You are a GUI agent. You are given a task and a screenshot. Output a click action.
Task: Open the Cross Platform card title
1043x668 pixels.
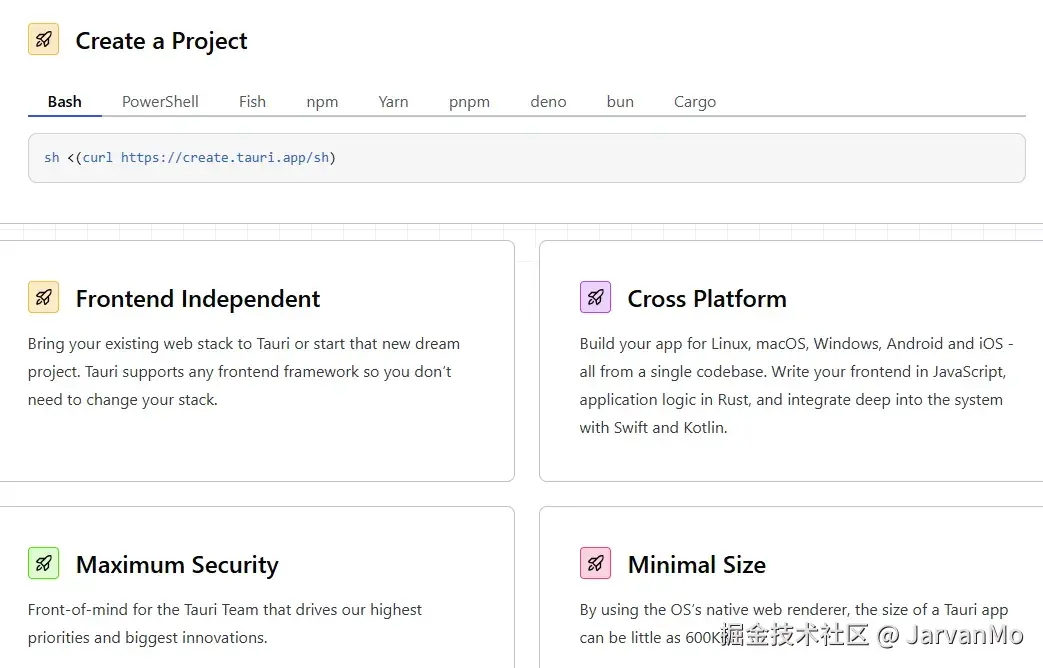[707, 299]
